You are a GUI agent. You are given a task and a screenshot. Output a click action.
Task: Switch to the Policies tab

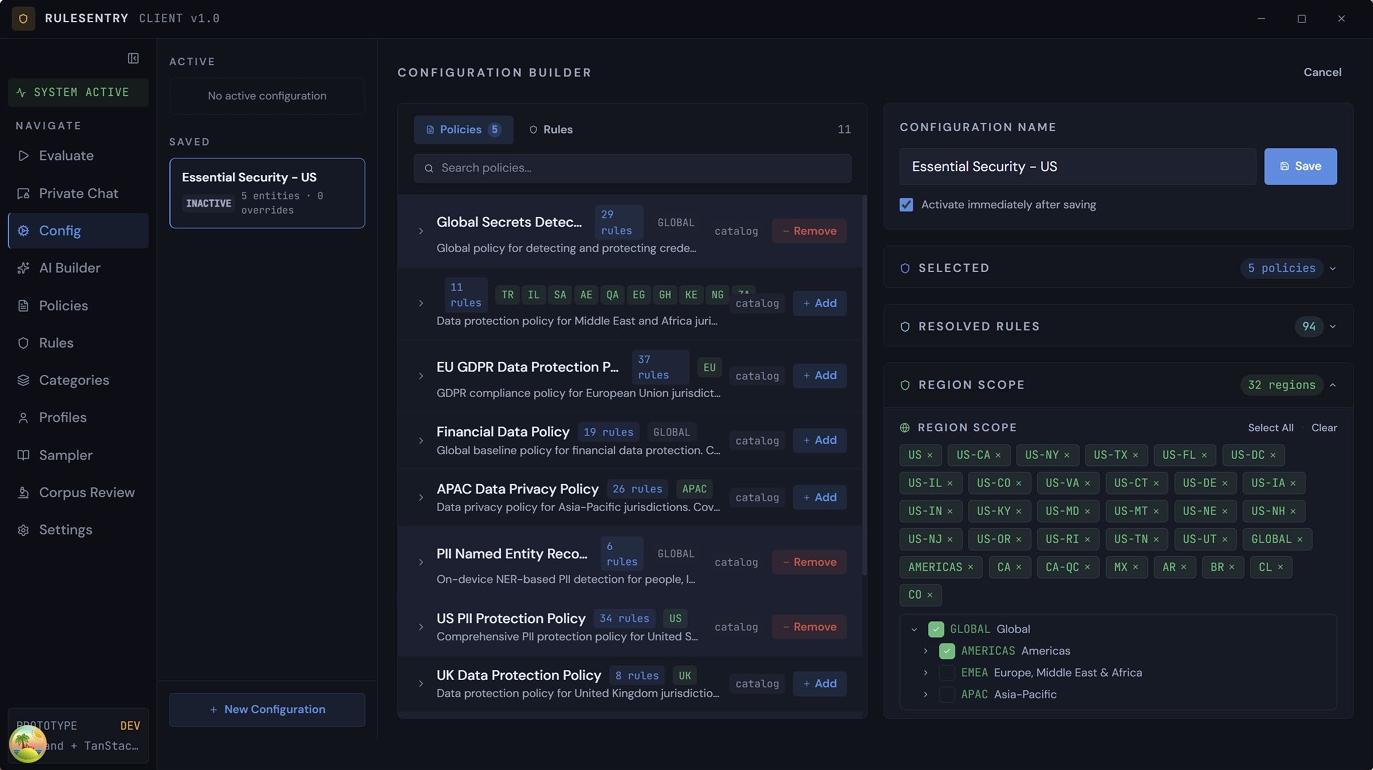pos(463,130)
